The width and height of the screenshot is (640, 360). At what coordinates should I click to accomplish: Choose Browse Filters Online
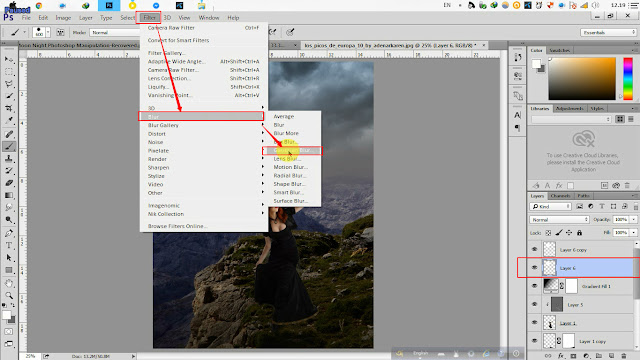[178, 226]
